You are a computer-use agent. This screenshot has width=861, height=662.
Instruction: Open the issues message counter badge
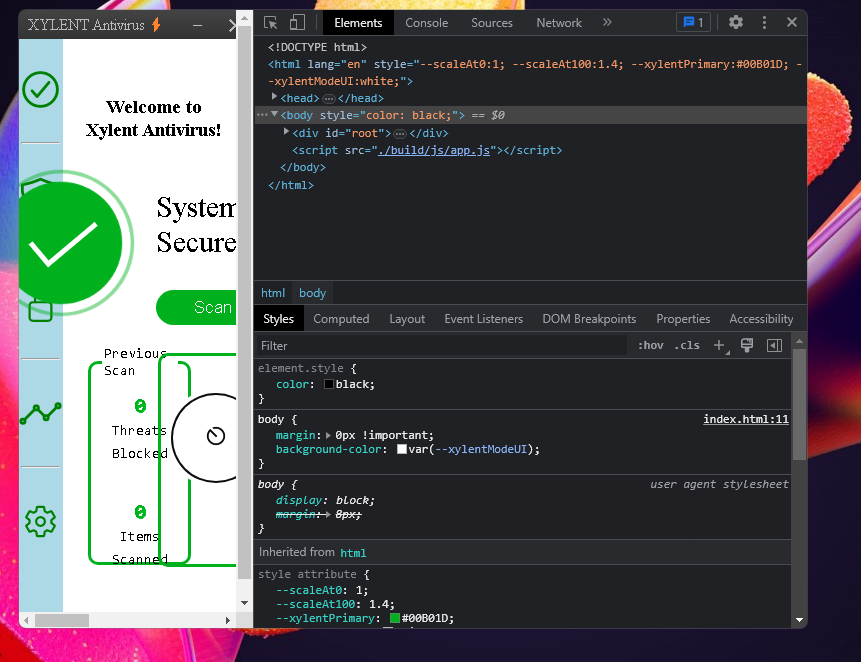[692, 22]
